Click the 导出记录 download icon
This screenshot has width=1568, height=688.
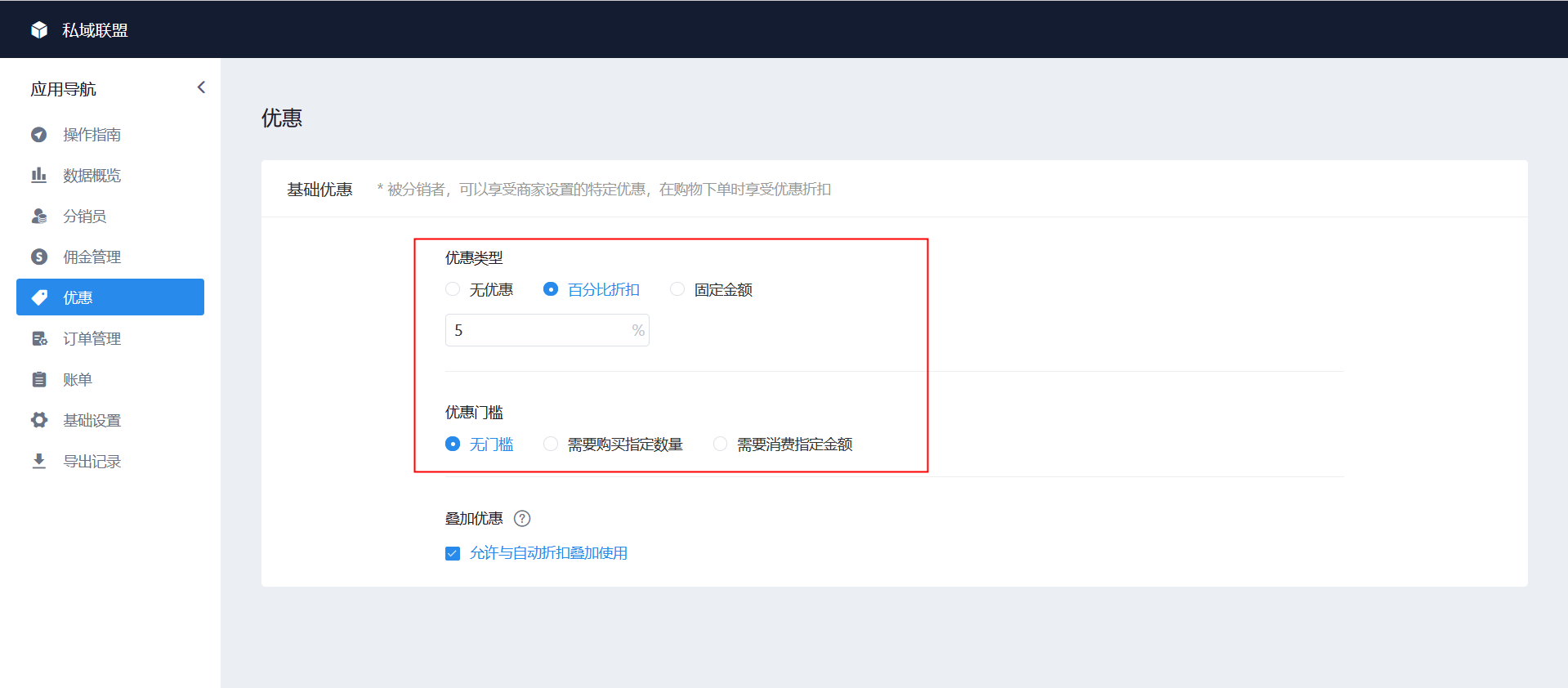(39, 461)
